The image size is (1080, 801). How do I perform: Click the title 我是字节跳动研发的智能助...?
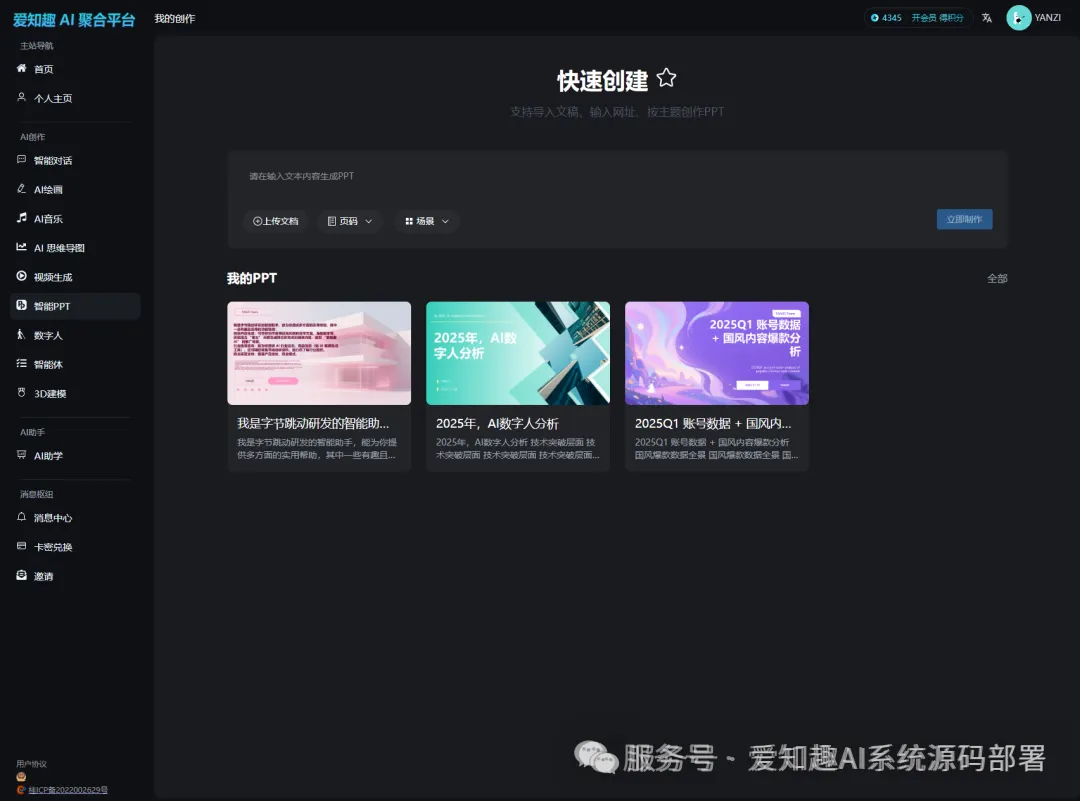[313, 424]
